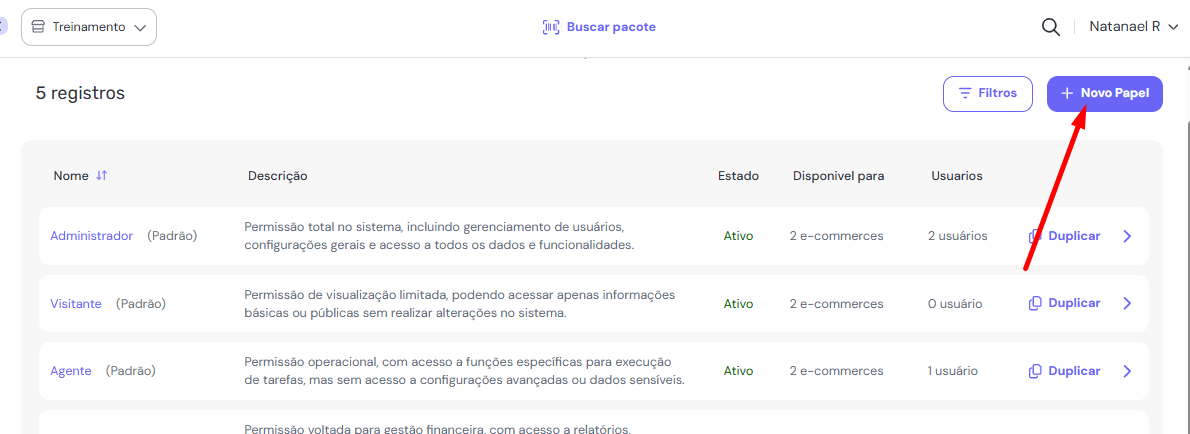The width and height of the screenshot is (1190, 434).
Task: Select the Buscar pacote link
Action: point(611,27)
